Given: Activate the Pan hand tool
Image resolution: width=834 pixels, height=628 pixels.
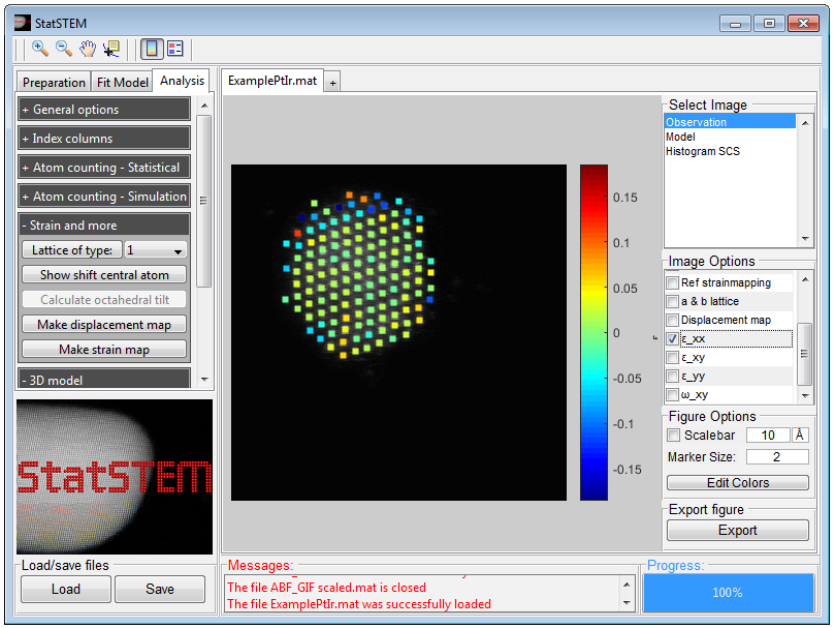Looking at the screenshot, I should [88, 49].
